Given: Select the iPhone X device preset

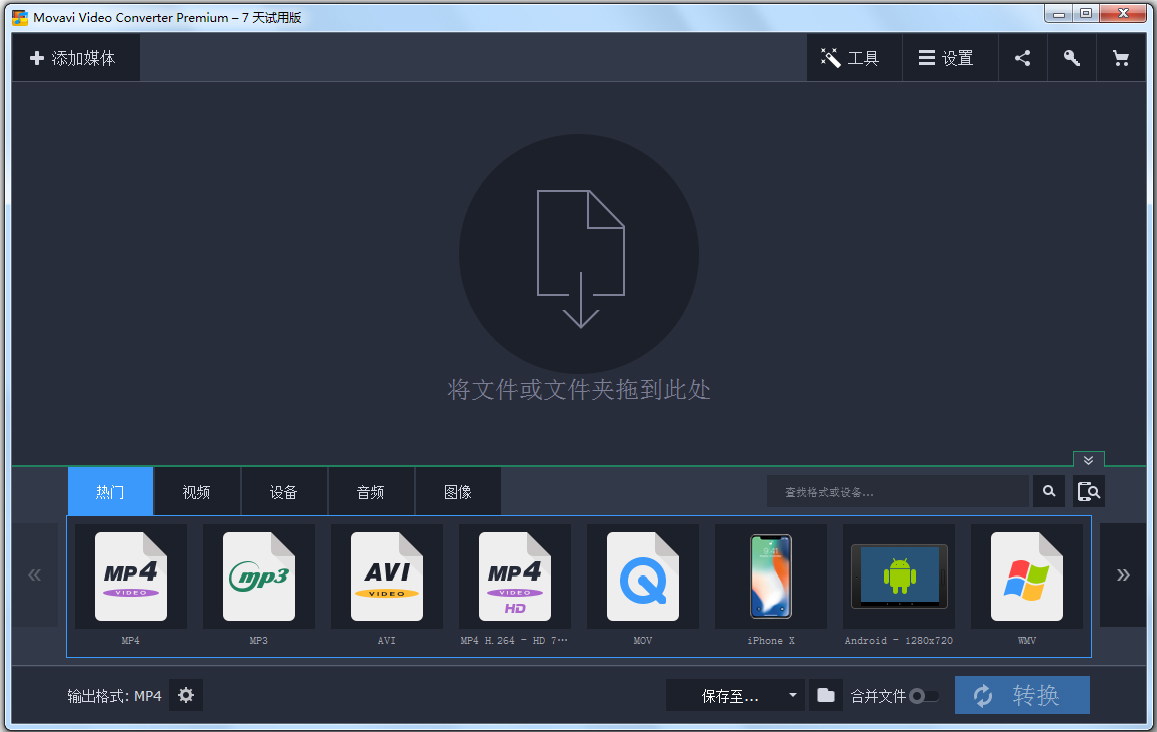Looking at the screenshot, I should click(771, 576).
